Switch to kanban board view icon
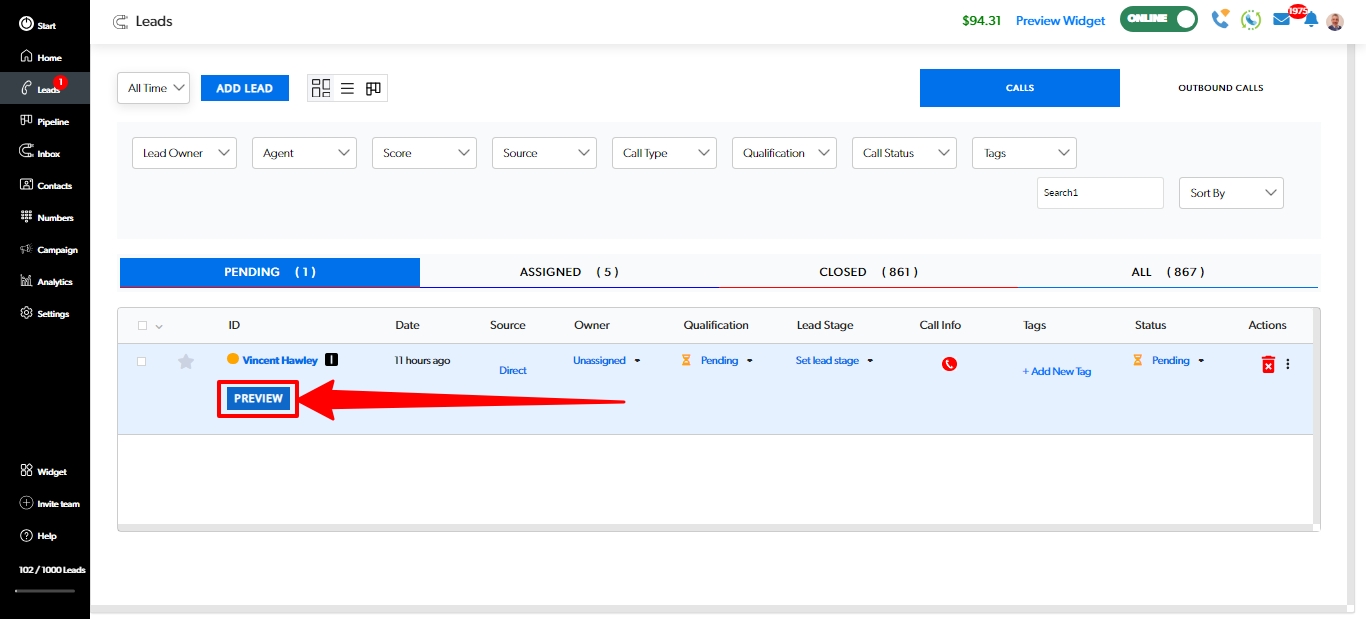The width and height of the screenshot is (1366, 619). 373,88
